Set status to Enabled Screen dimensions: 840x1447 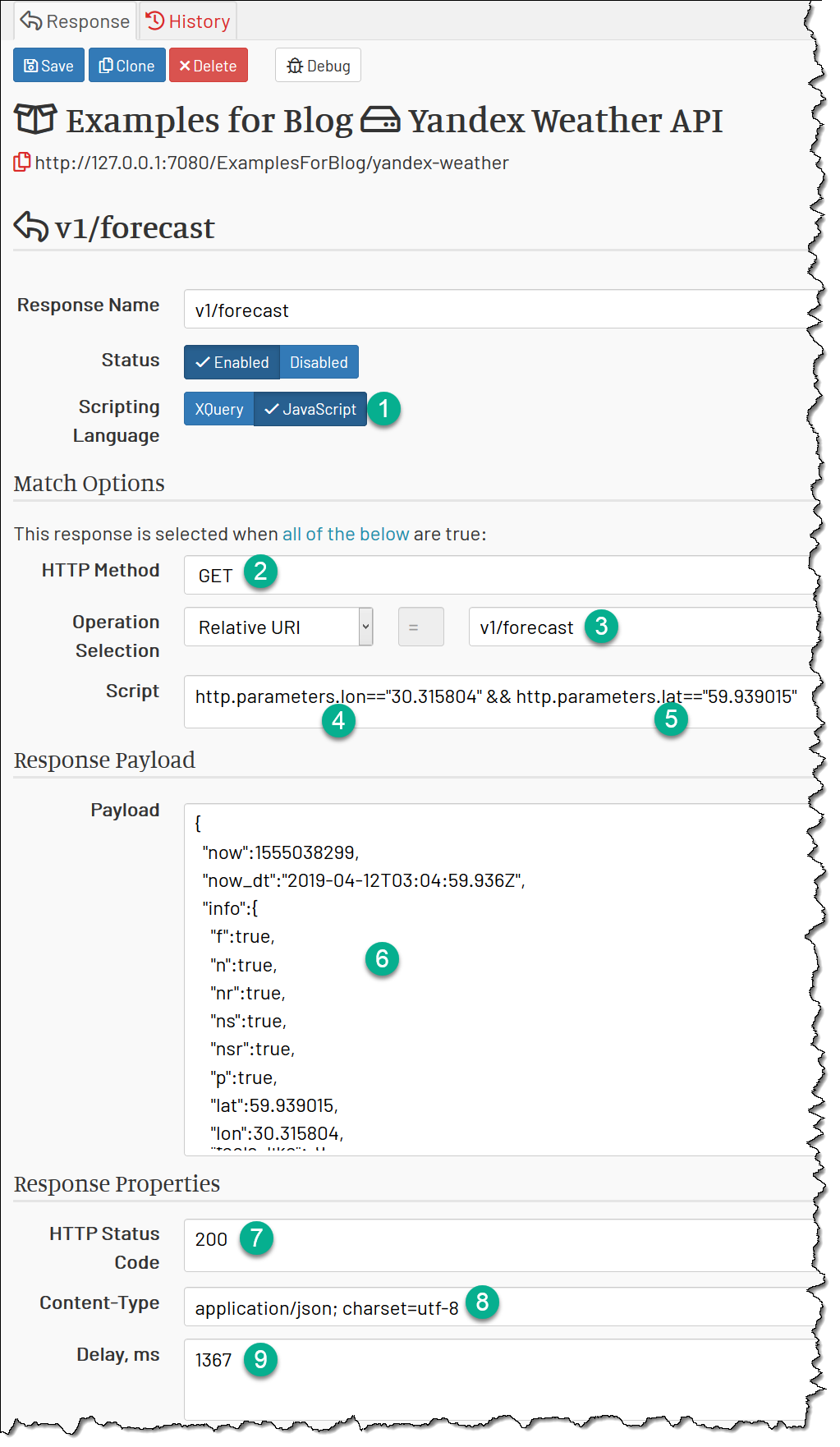232,362
